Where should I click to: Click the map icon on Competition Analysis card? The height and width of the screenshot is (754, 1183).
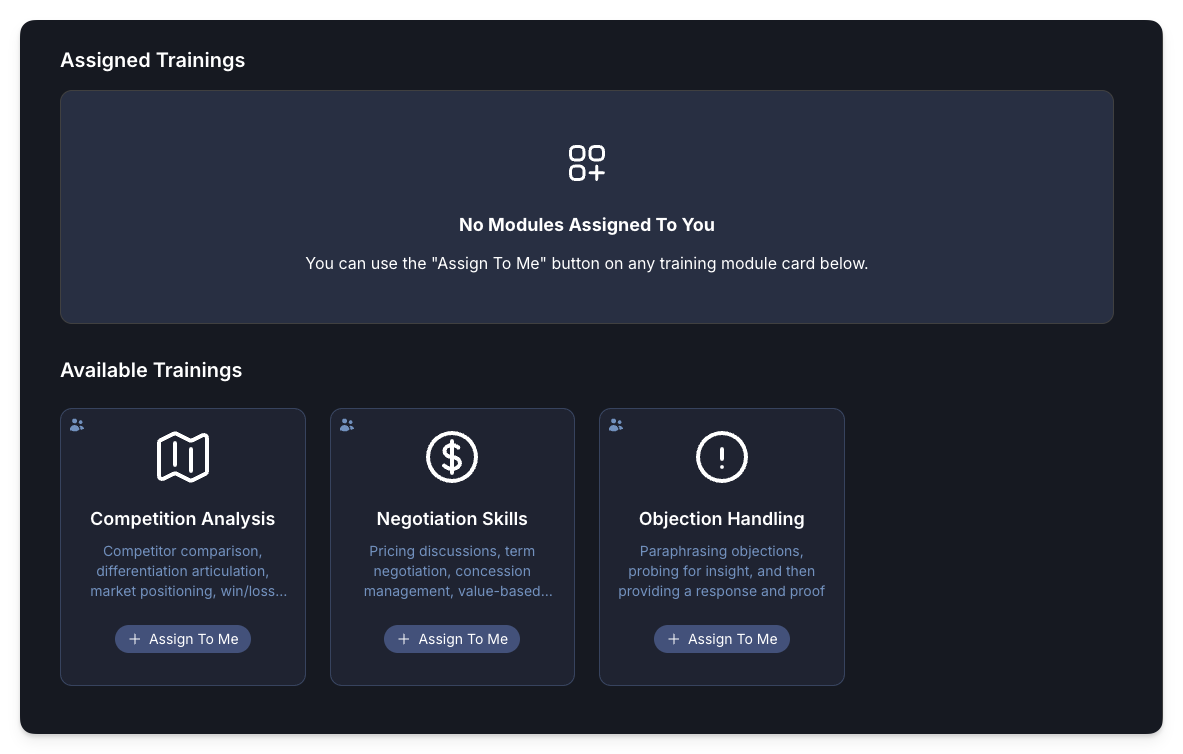[183, 456]
